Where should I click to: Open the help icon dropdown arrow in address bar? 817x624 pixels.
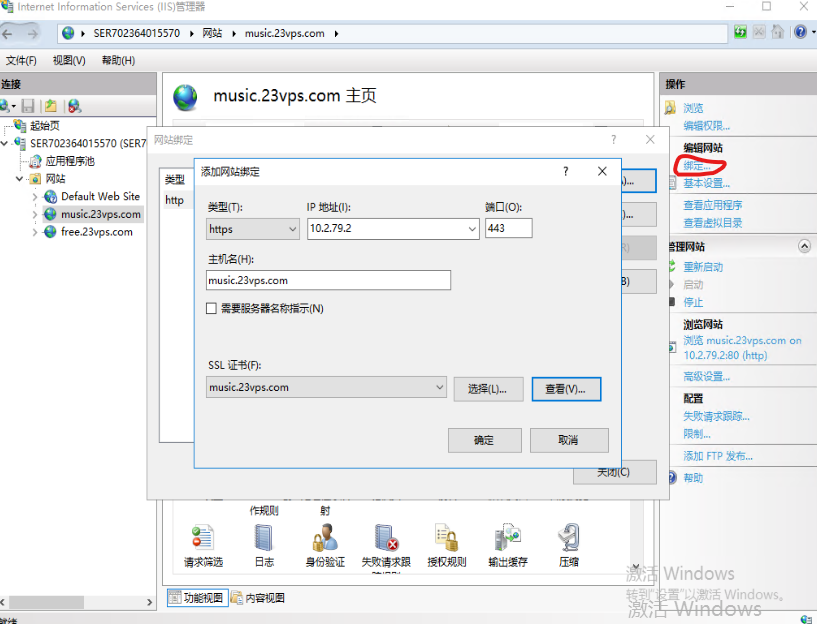[813, 33]
